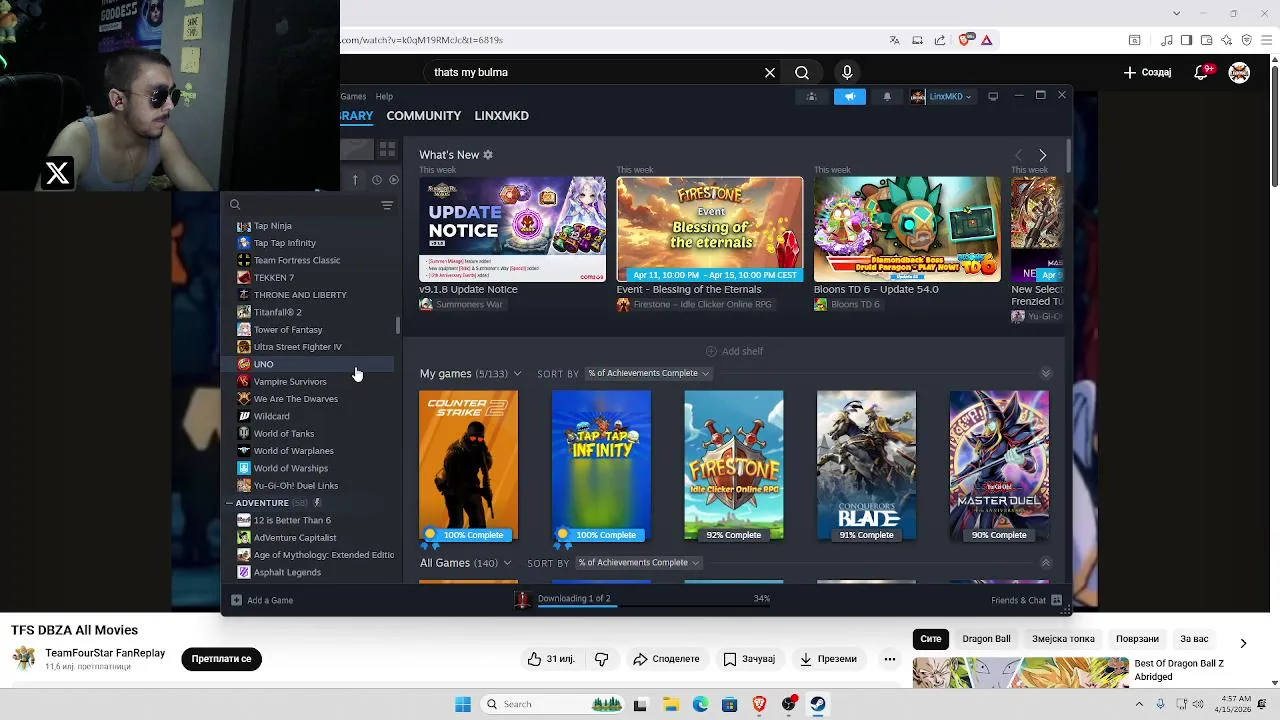This screenshot has height=720, width=1280.
Task: Open Steam from Windows taskbar
Action: point(818,704)
